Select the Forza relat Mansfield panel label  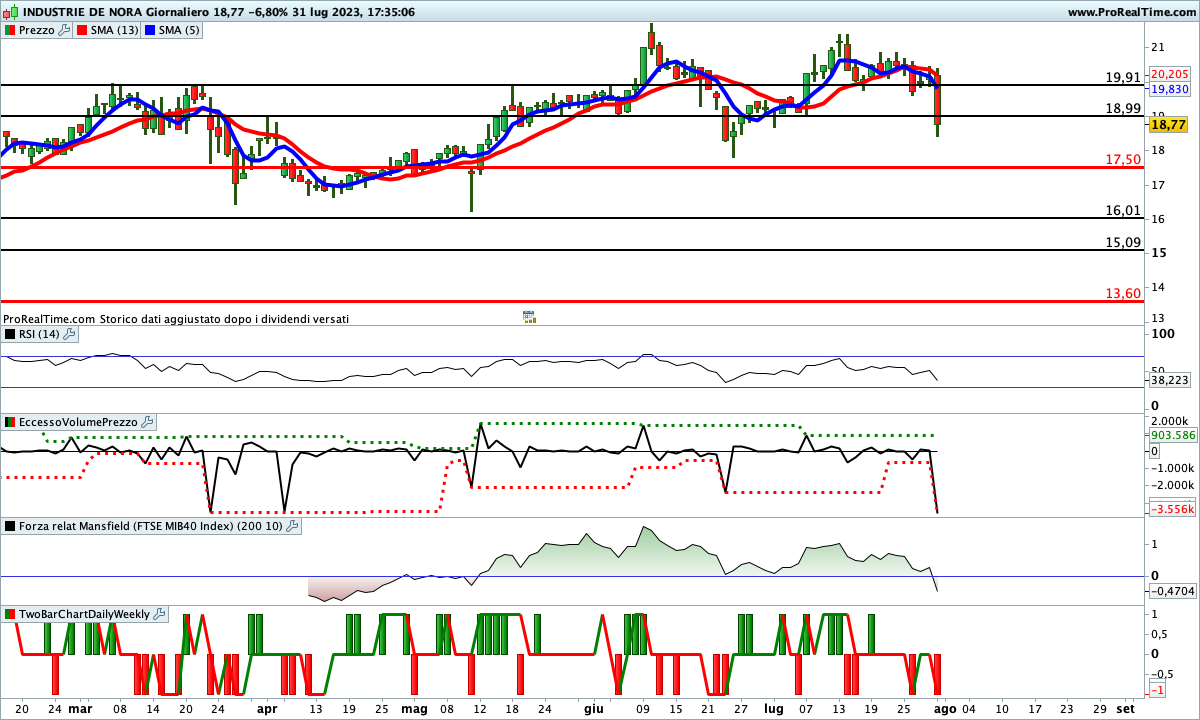coord(152,525)
